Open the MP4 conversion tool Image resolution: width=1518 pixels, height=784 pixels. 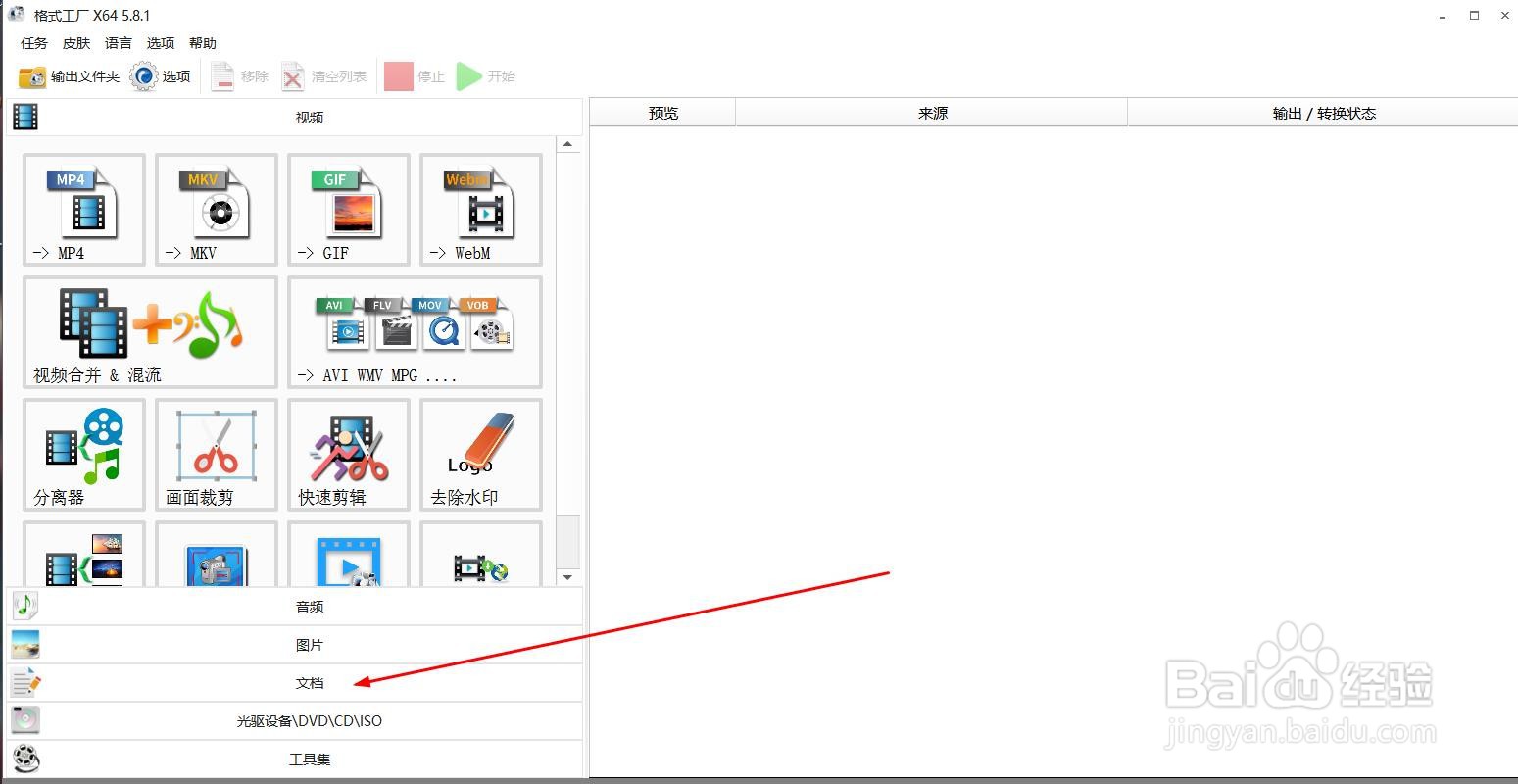click(84, 210)
